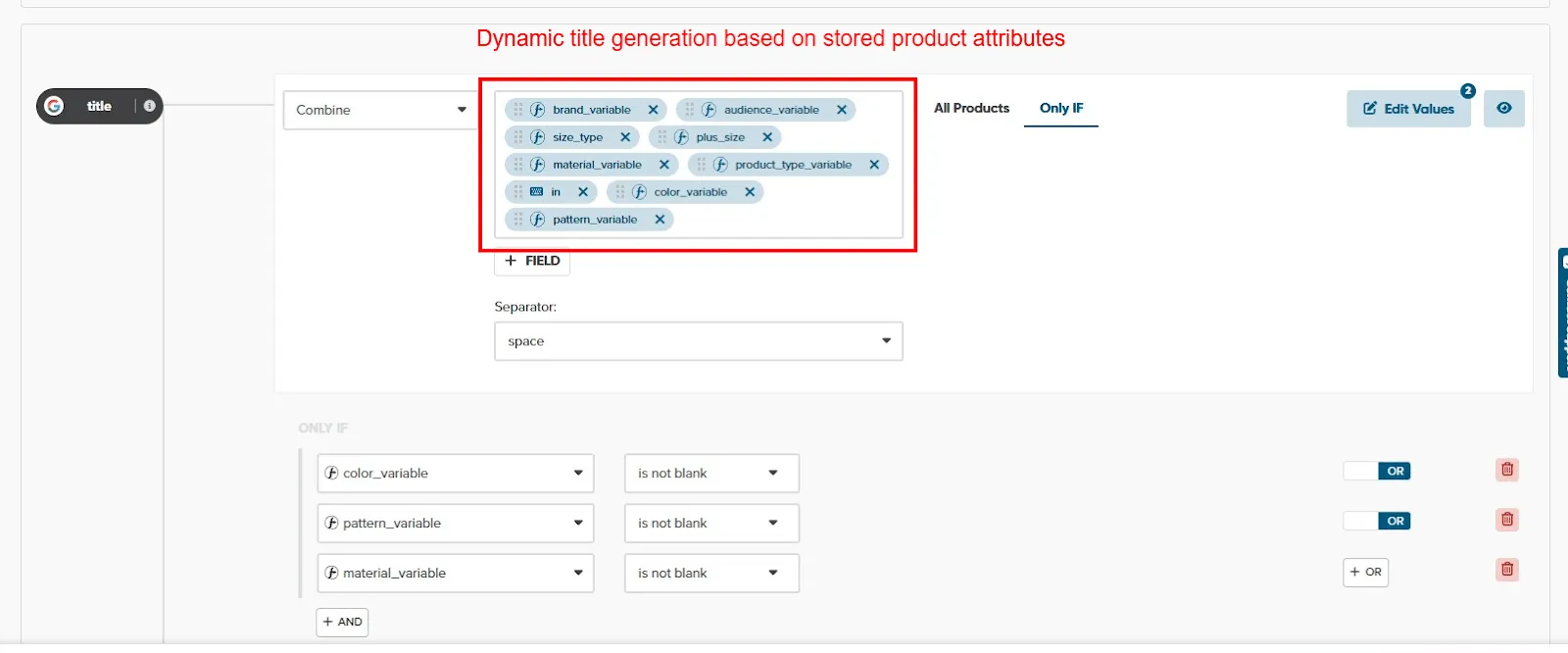Click the material_variable drag handle
The height and width of the screenshot is (653, 1568).
point(518,165)
